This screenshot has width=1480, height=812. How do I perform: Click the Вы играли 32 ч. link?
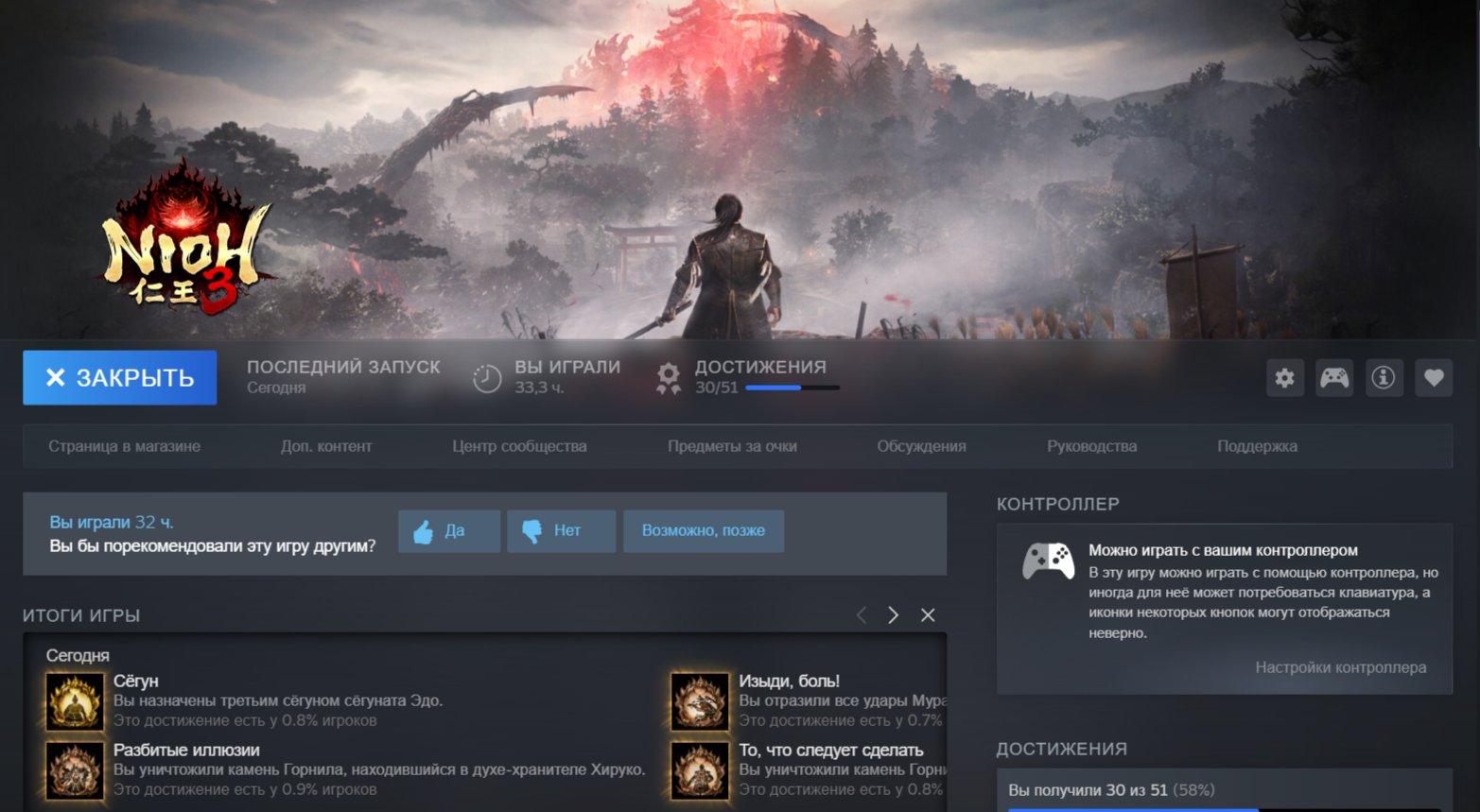coord(112,522)
